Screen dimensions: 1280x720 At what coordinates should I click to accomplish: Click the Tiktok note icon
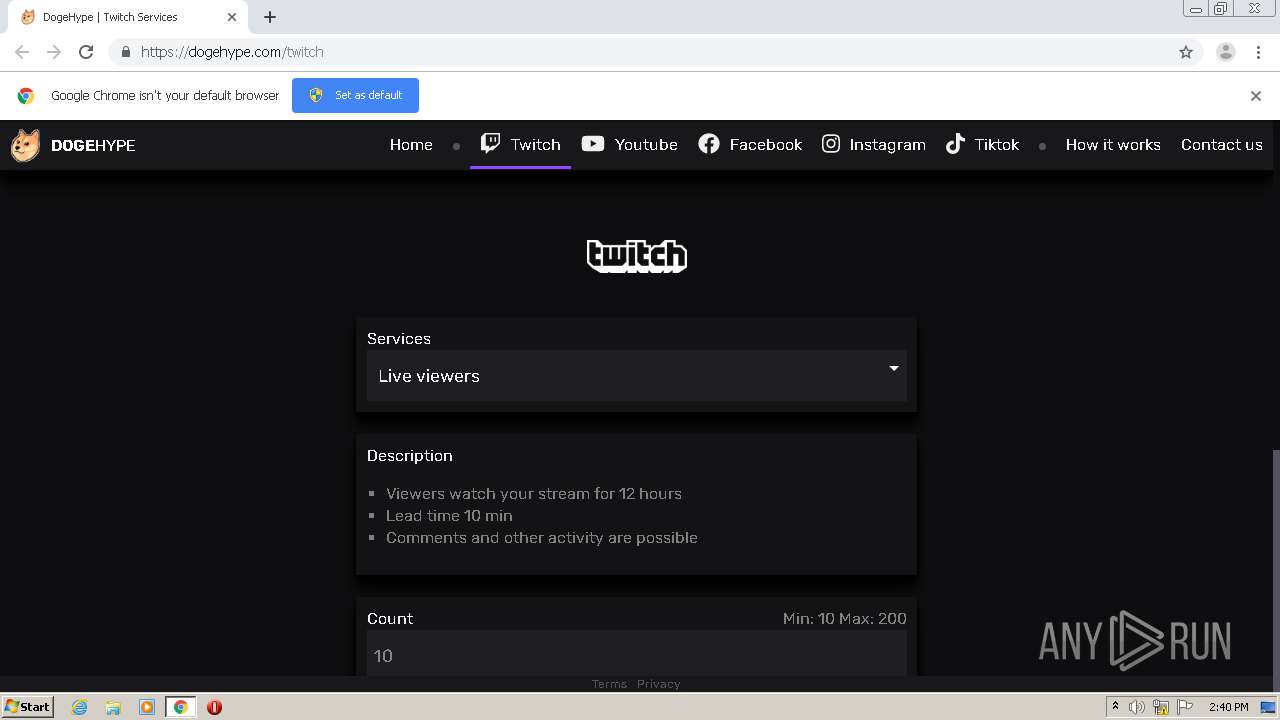955,144
